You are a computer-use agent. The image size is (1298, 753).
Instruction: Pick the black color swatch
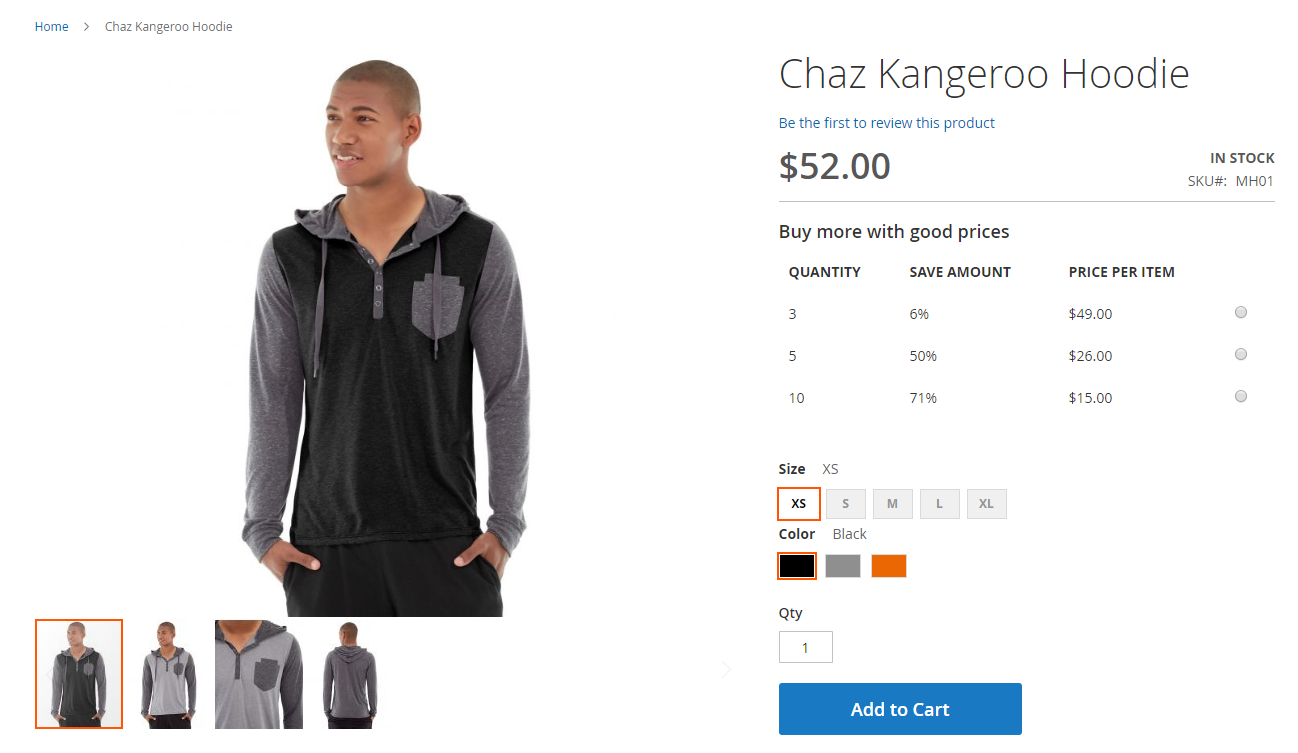coord(797,566)
